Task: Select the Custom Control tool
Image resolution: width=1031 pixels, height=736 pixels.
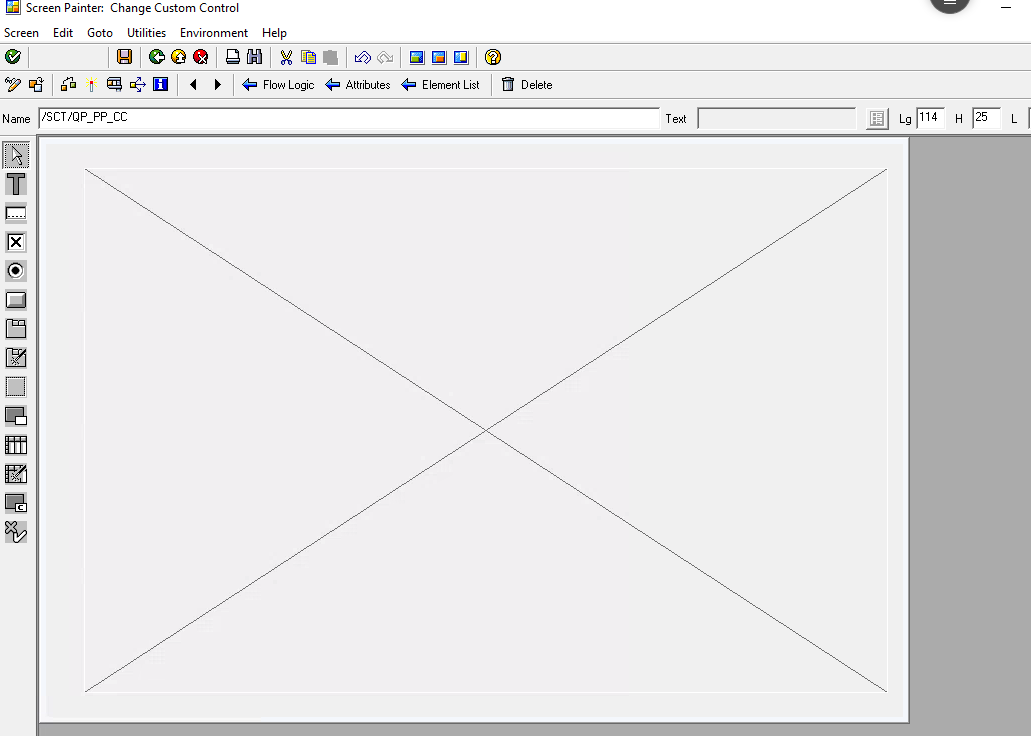Action: coord(16,503)
